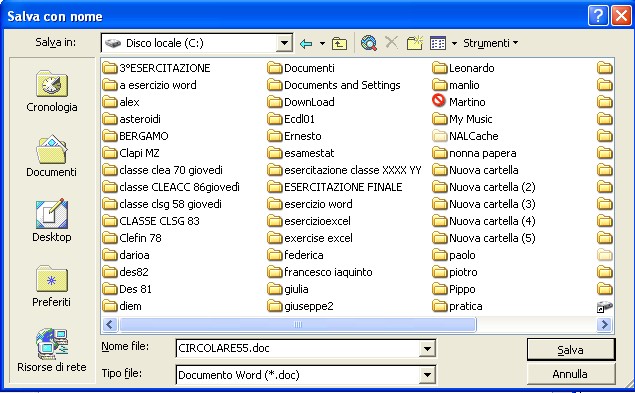Screen dimensions: 635x393
Task: Select the esercizioexcel folder
Action: coord(309,221)
